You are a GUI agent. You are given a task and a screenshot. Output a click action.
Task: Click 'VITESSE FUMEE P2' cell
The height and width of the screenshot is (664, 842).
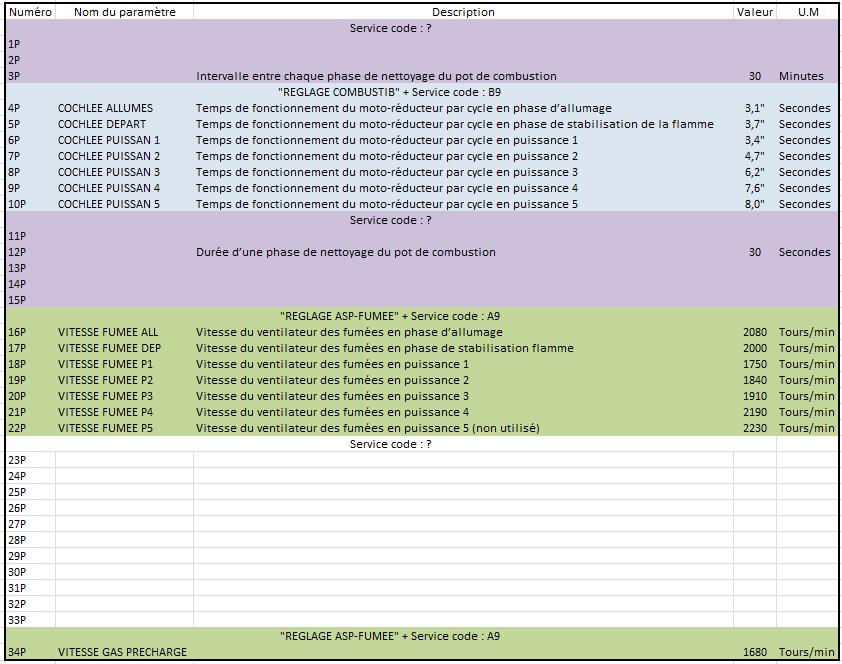[105, 380]
